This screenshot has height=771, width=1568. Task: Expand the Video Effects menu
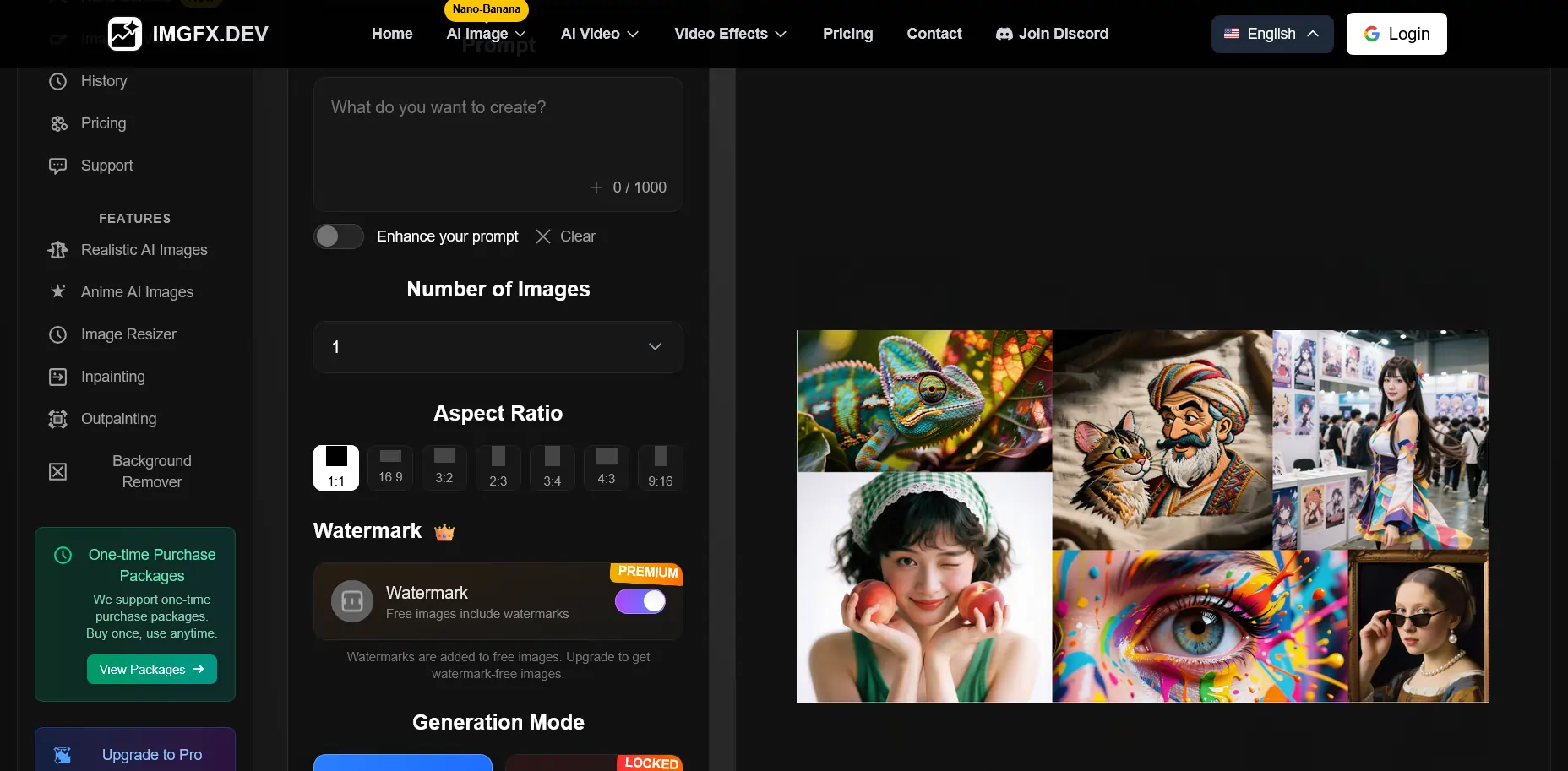pos(731,34)
